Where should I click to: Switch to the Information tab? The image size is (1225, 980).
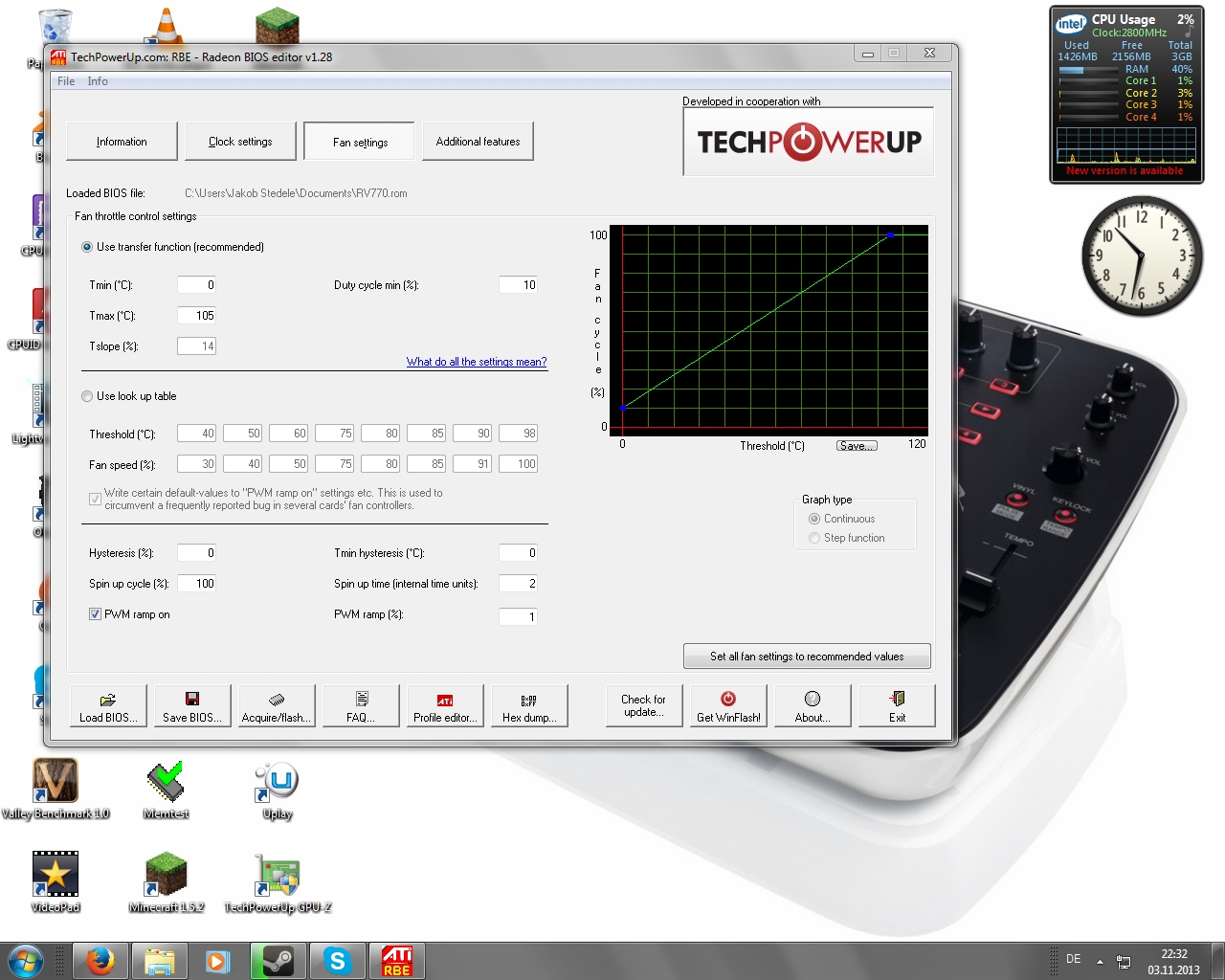(122, 142)
